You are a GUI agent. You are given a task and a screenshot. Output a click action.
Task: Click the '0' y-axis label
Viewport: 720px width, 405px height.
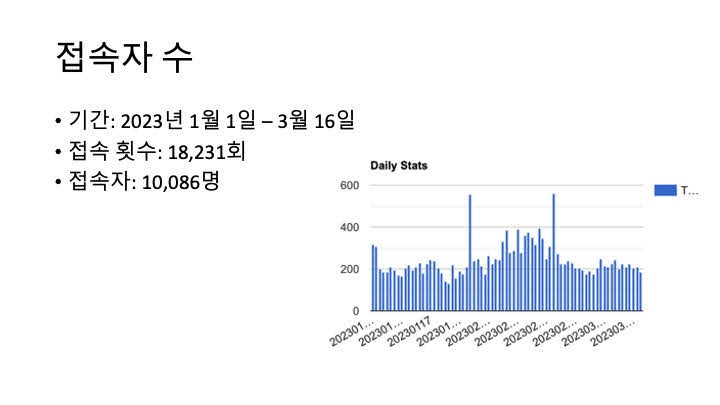tap(356, 312)
